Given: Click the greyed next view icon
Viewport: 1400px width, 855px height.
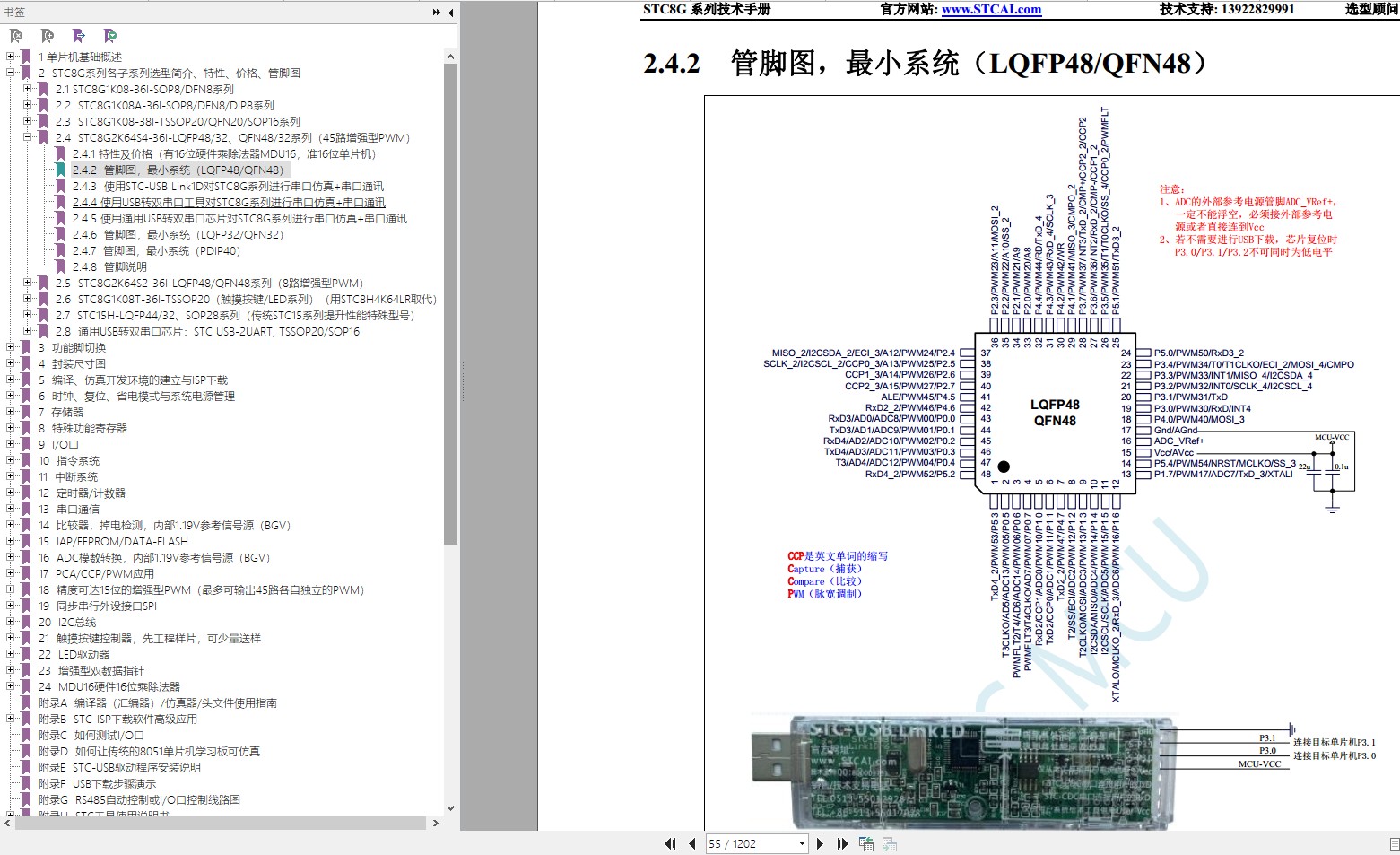Looking at the screenshot, I should (x=890, y=843).
